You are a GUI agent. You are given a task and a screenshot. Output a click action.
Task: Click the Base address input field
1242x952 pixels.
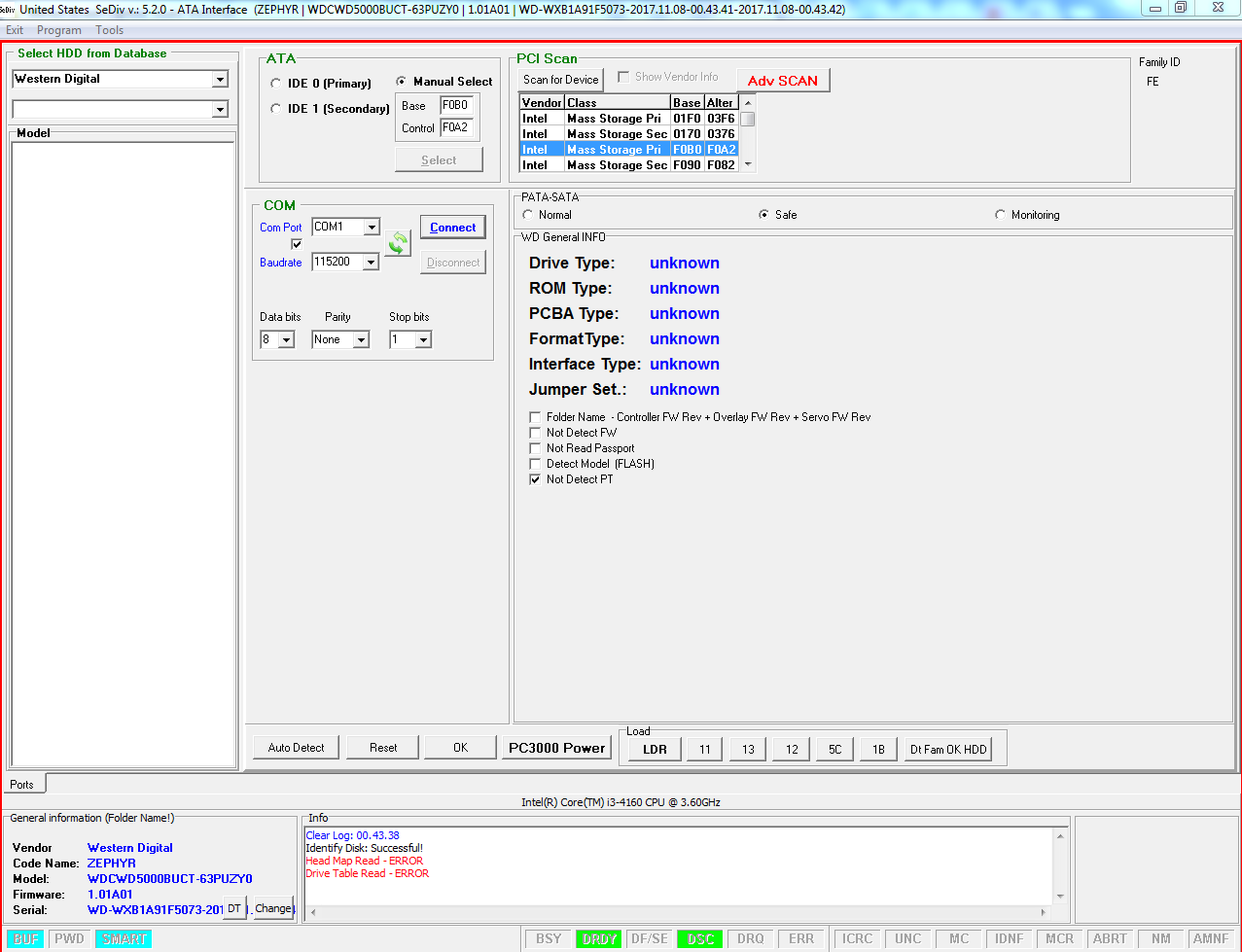pos(455,105)
